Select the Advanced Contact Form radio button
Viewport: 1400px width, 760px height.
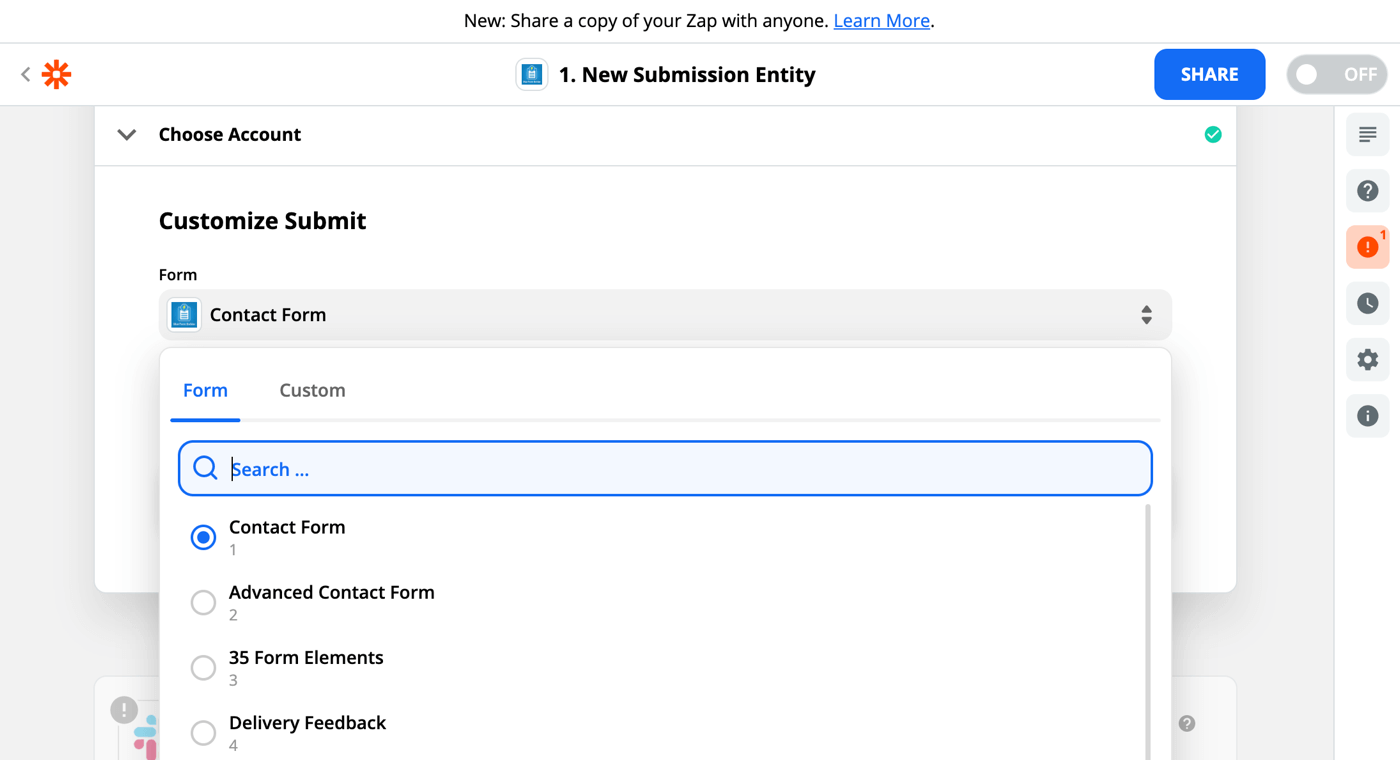tap(204, 602)
